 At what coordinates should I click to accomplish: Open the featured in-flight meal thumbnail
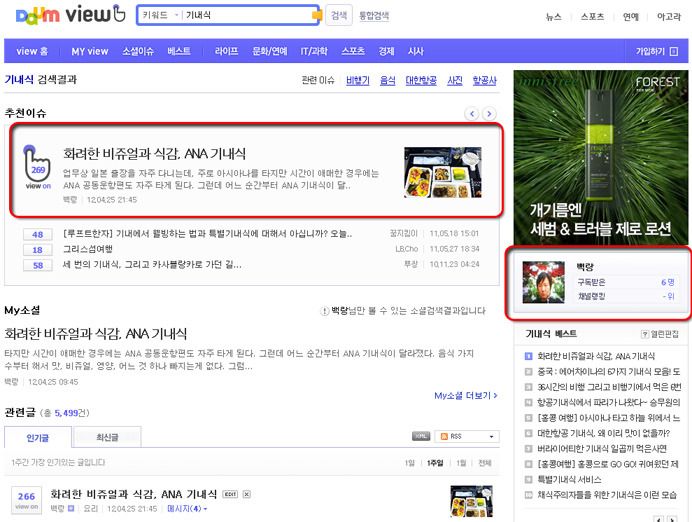point(443,172)
